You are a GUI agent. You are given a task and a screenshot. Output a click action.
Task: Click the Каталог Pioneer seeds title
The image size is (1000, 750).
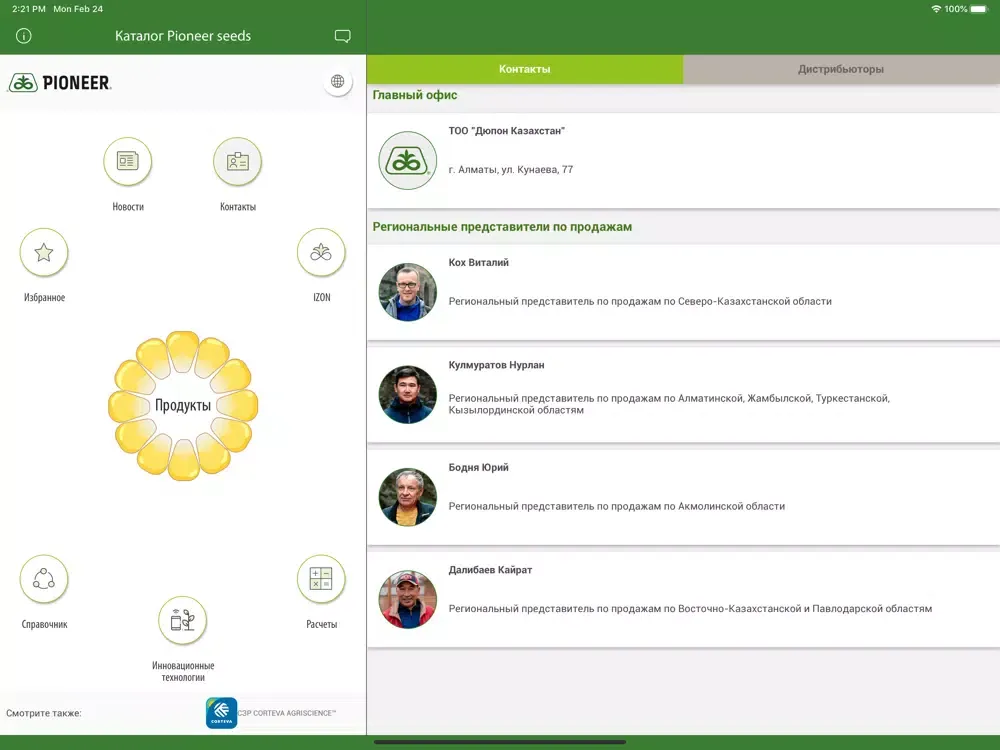pos(183,36)
